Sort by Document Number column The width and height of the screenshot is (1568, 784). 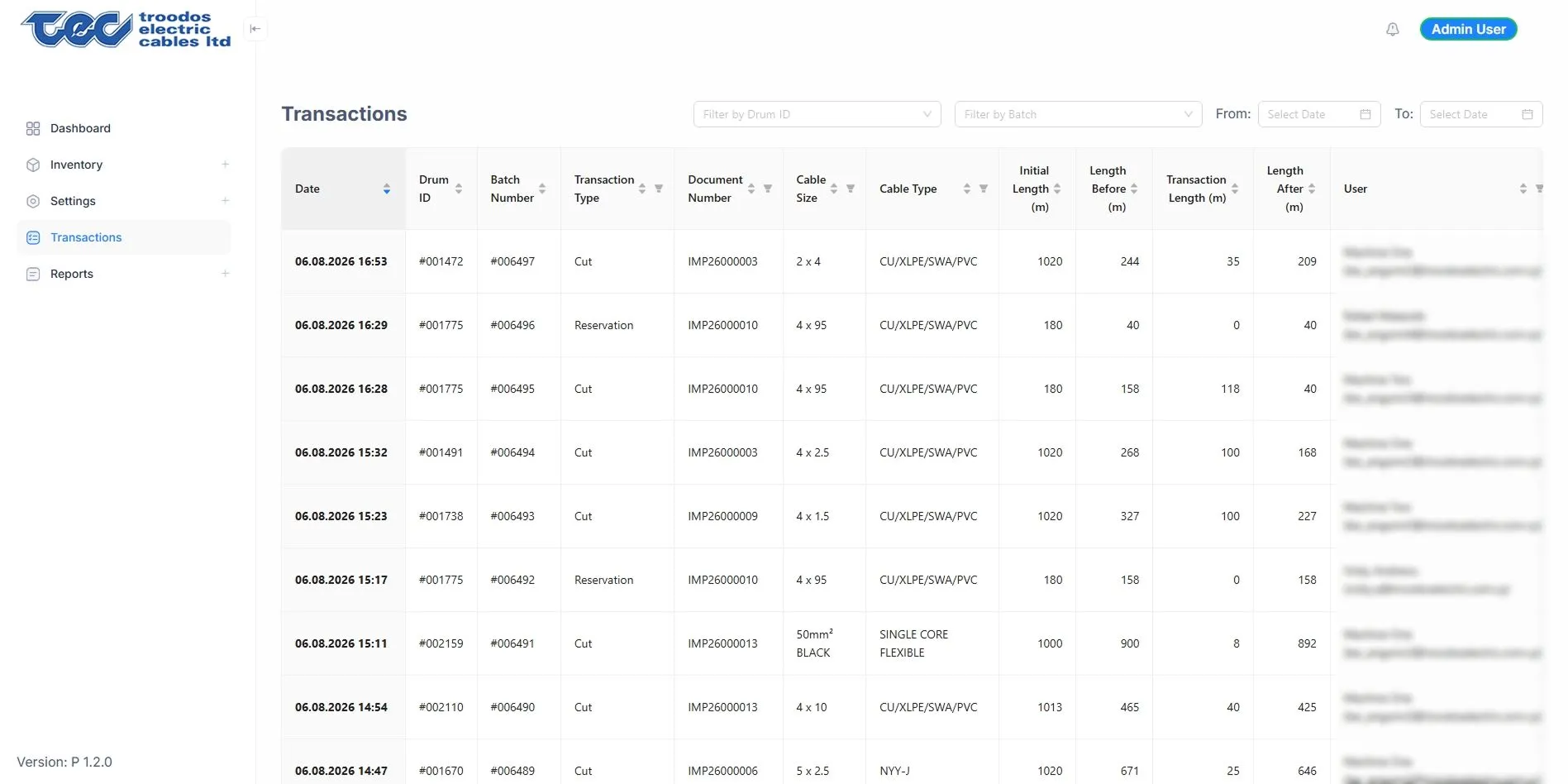751,189
